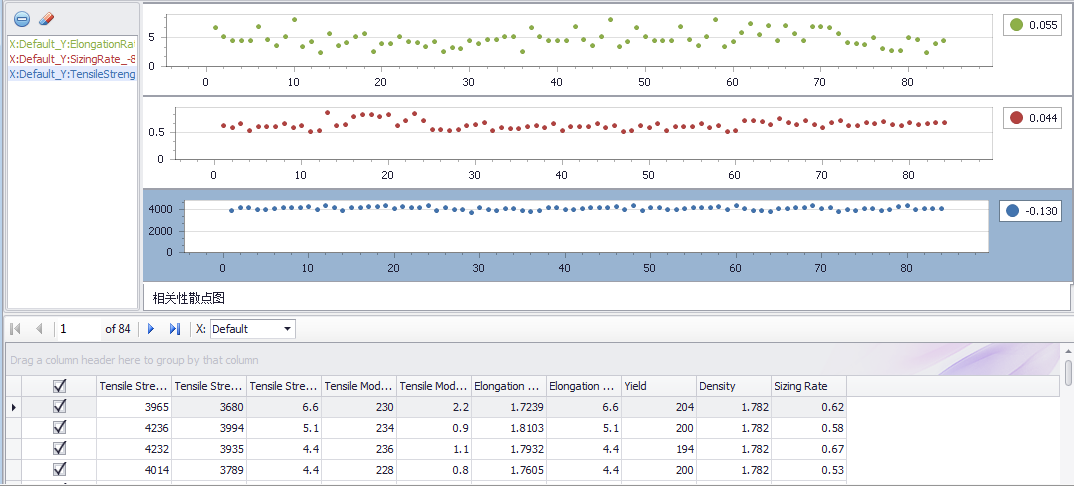Select X:Default_Y:ElongationRate series in list
Image resolution: width=1074 pixels, height=486 pixels.
(73, 42)
